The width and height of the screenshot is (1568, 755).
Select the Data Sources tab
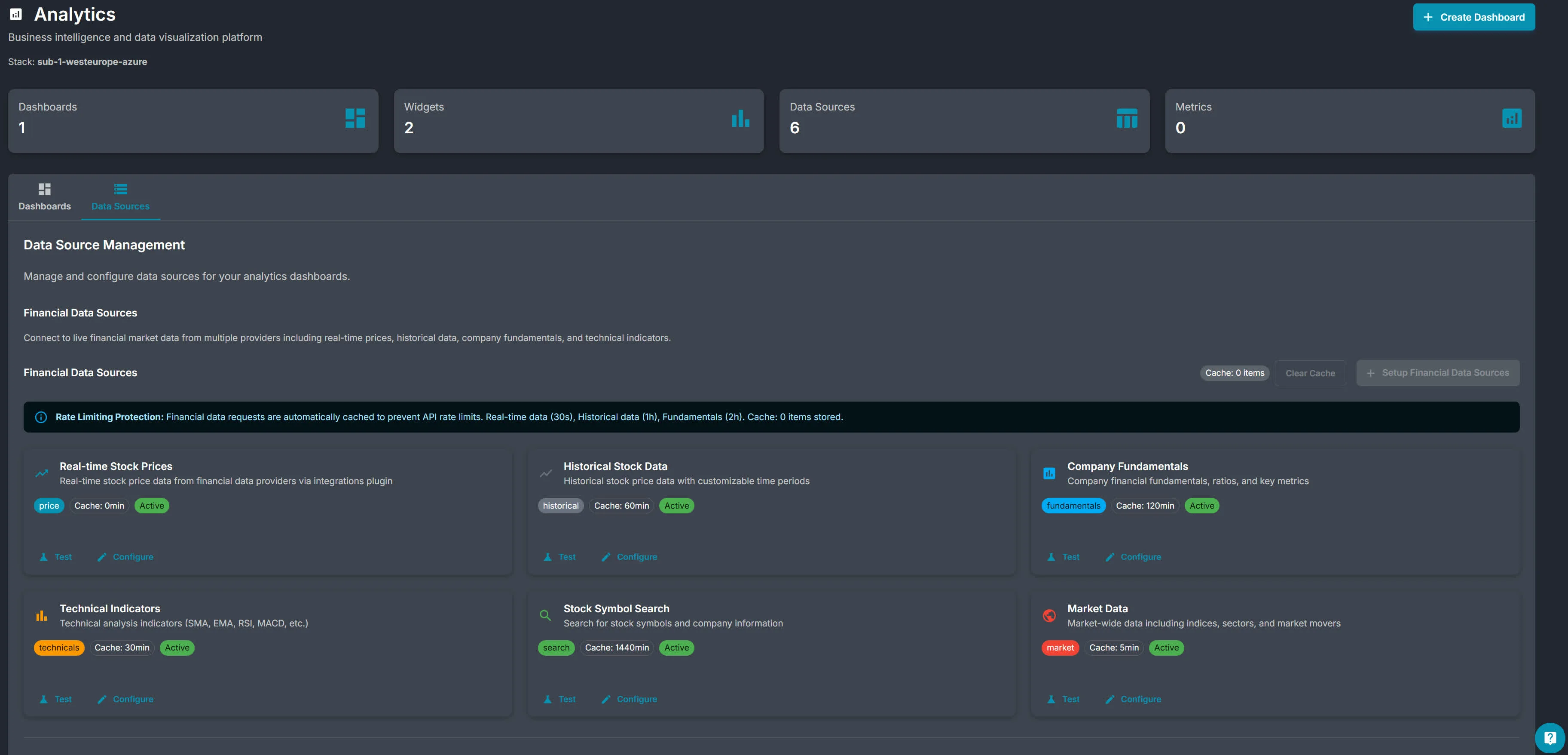point(120,197)
